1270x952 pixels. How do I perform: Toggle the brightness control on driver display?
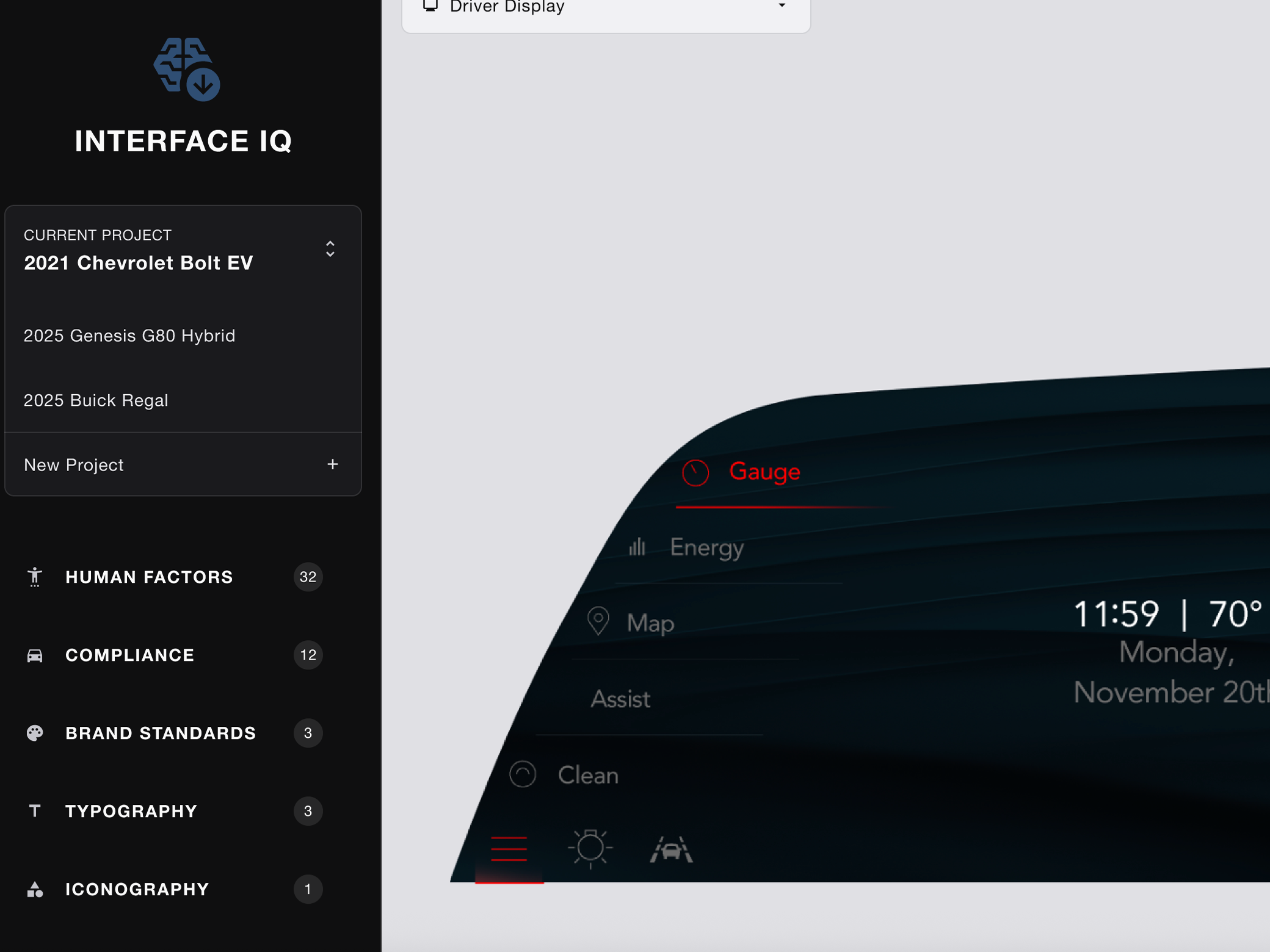tap(590, 848)
